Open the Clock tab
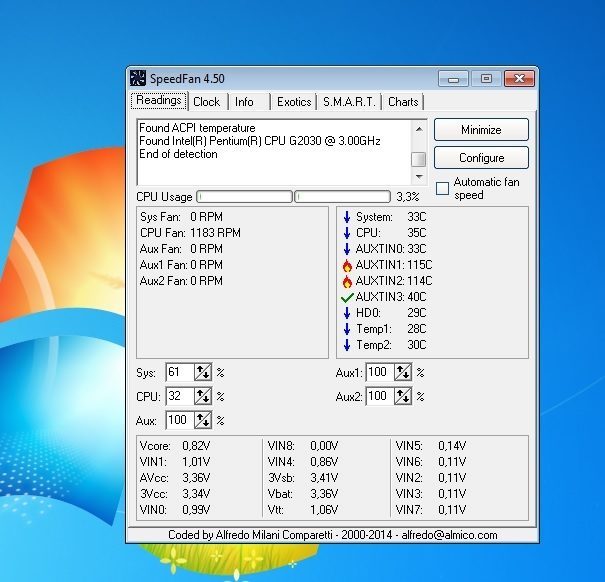Image resolution: width=605 pixels, height=582 pixels. pyautogui.click(x=206, y=102)
